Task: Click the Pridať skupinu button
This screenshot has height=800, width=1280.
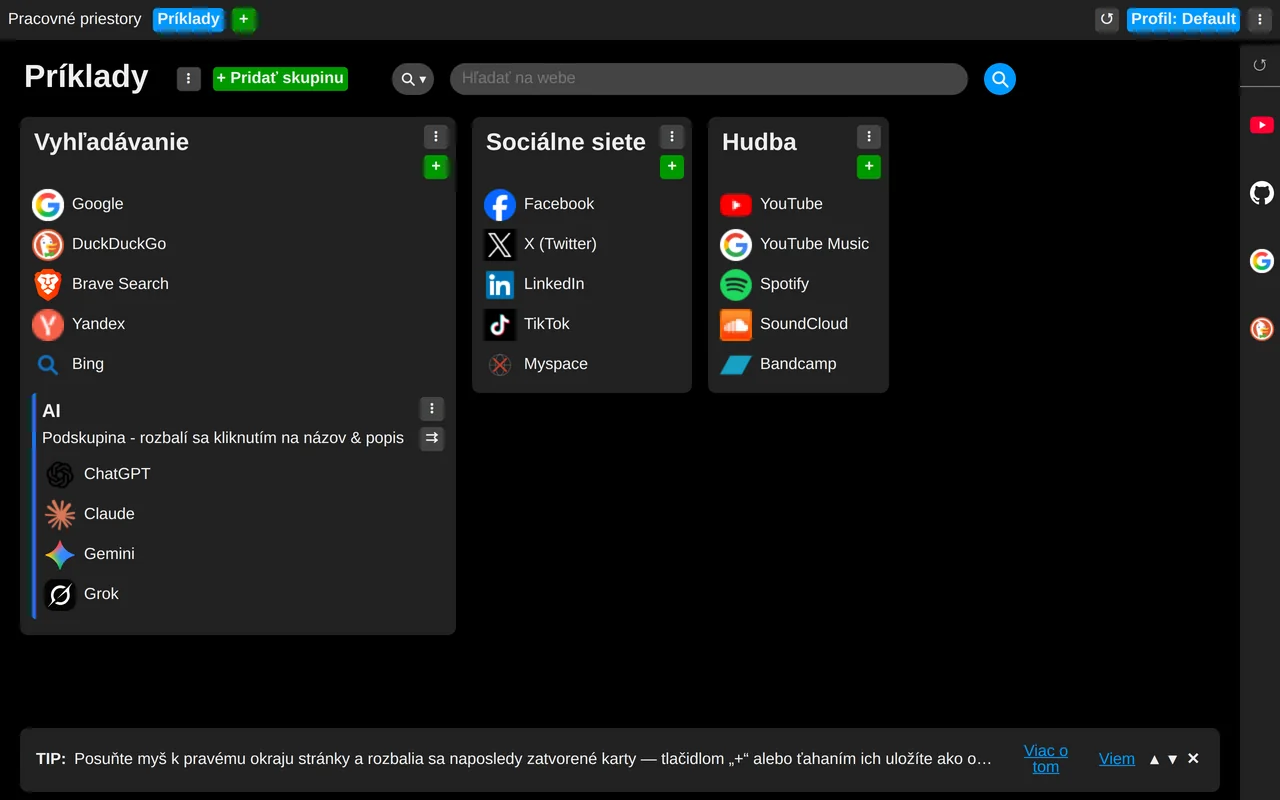Action: coord(280,78)
